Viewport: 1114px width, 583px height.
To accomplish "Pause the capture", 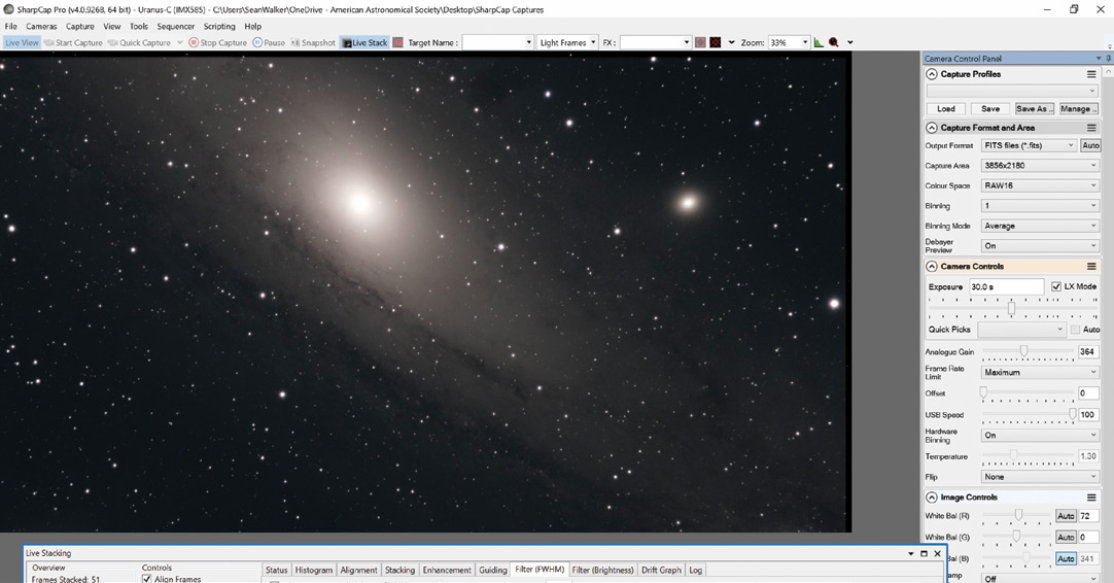I will (x=269, y=43).
